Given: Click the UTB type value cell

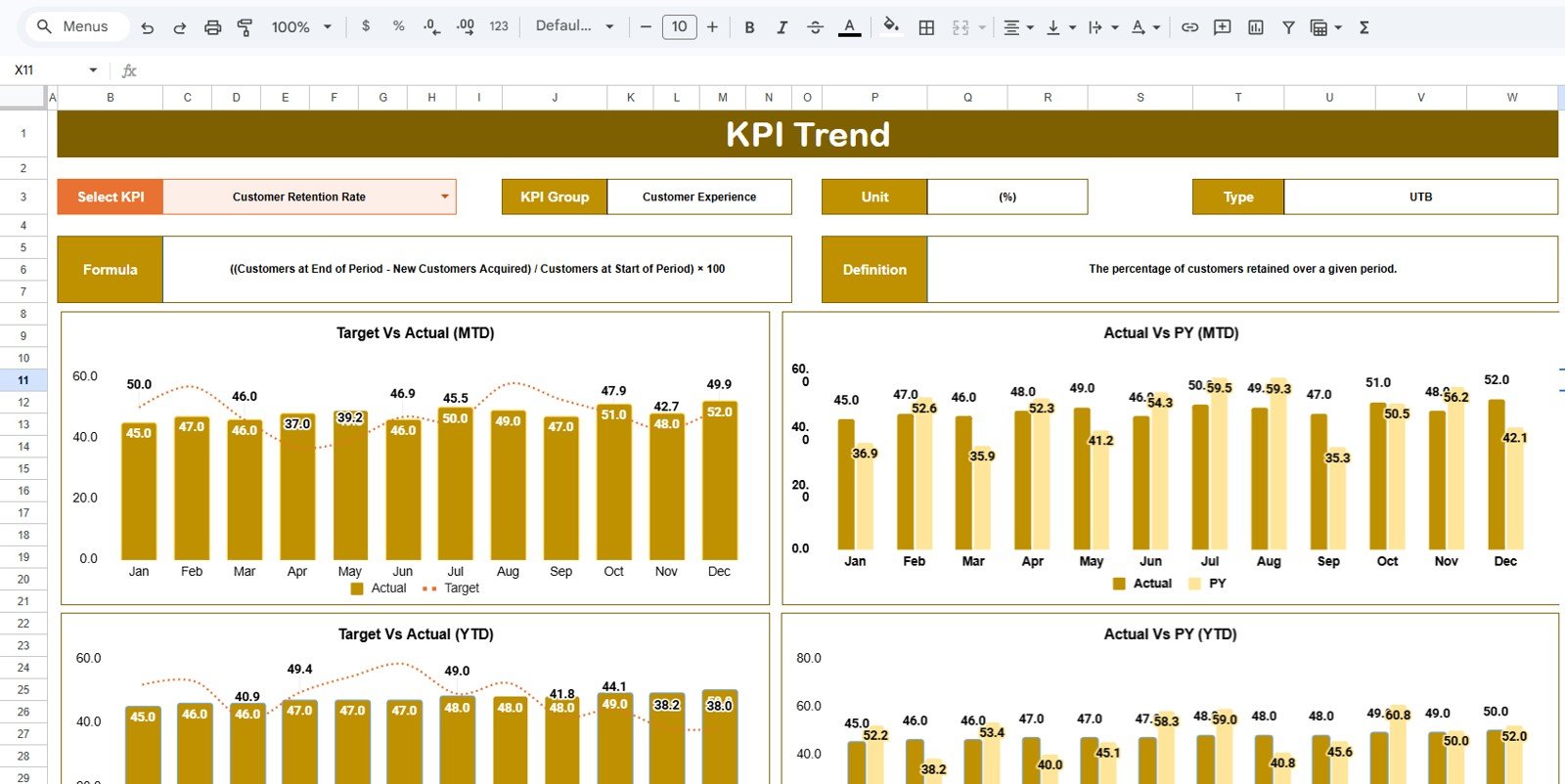Looking at the screenshot, I should tap(1420, 196).
